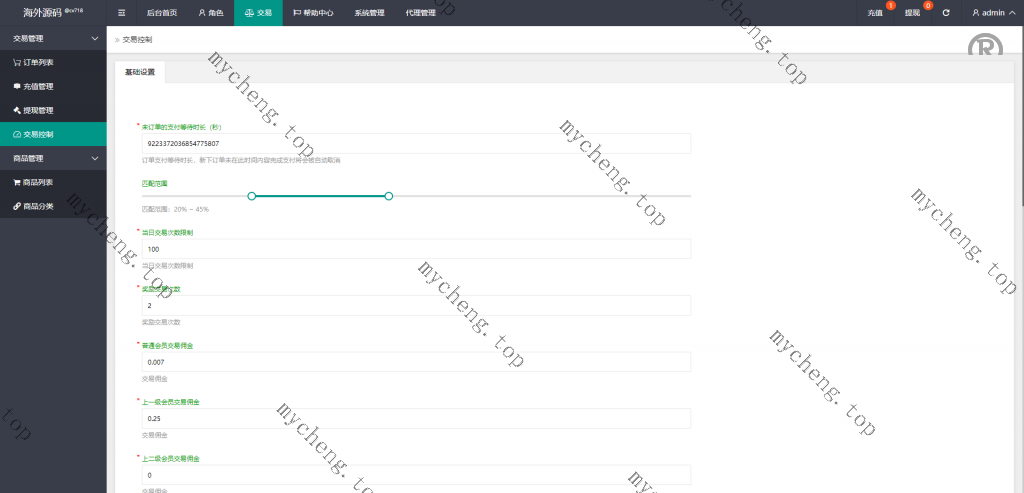The image size is (1024, 493).
Task: Click the 充值 notification button
Action: [x=875, y=13]
